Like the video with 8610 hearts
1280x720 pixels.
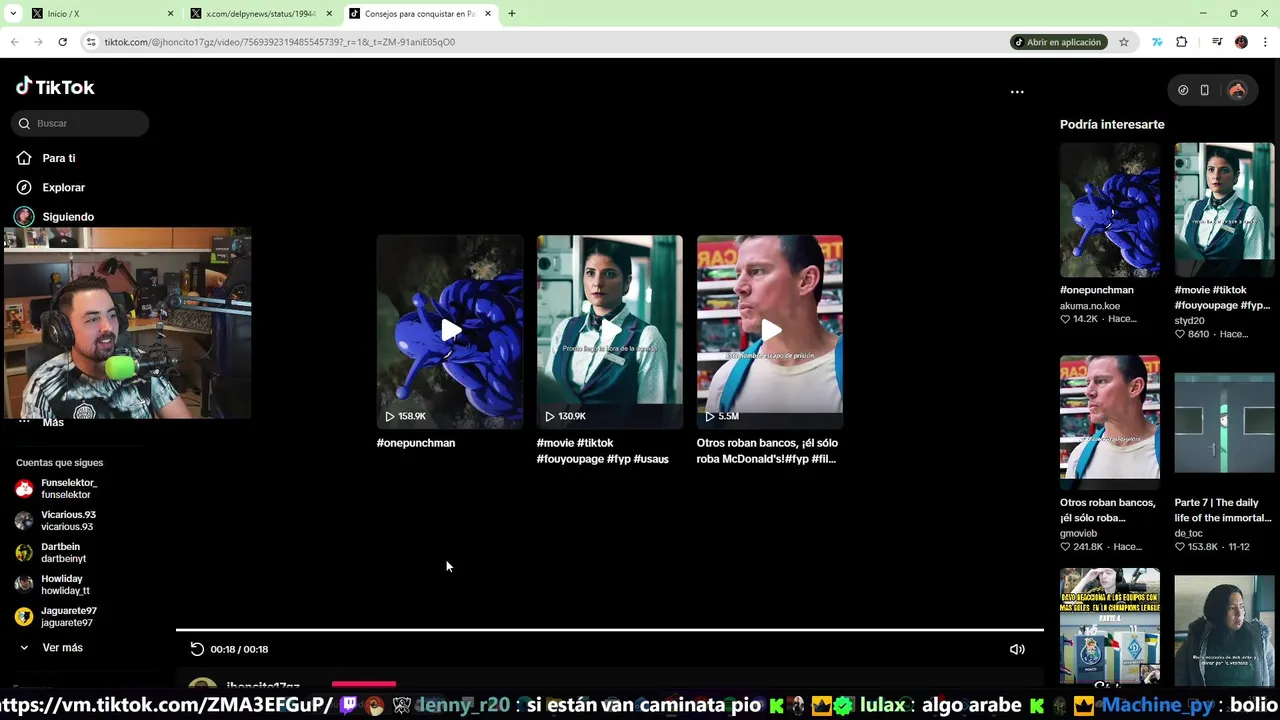[1180, 334]
